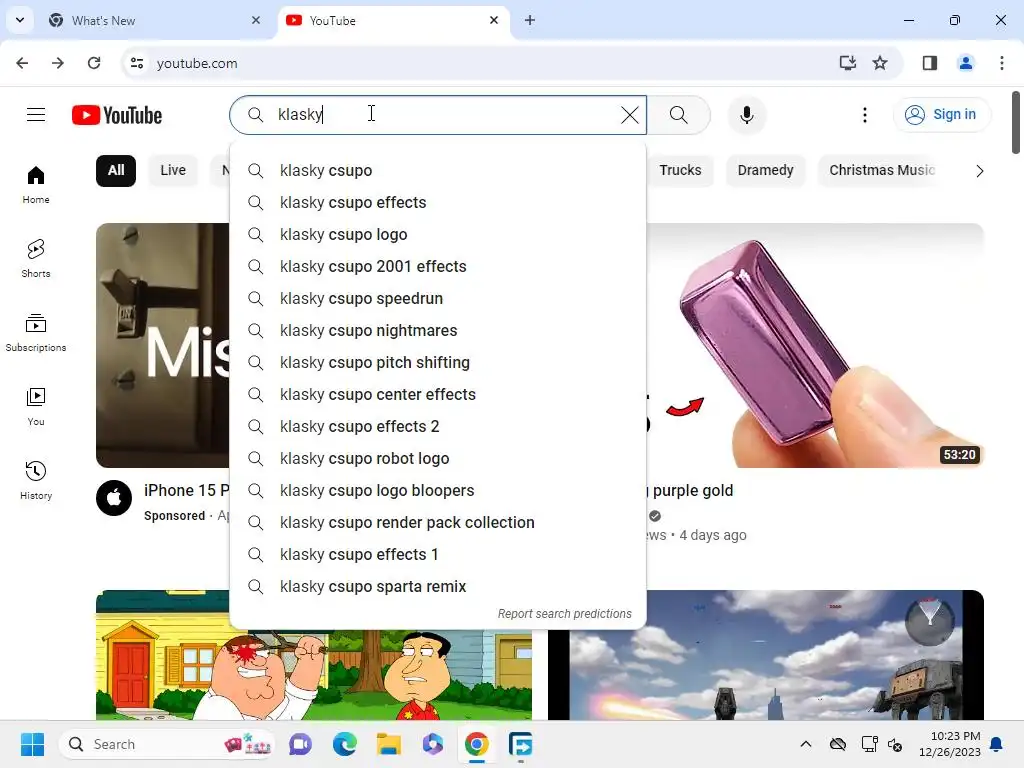Show hidden system tray icons
The image size is (1024, 768).
click(806, 744)
